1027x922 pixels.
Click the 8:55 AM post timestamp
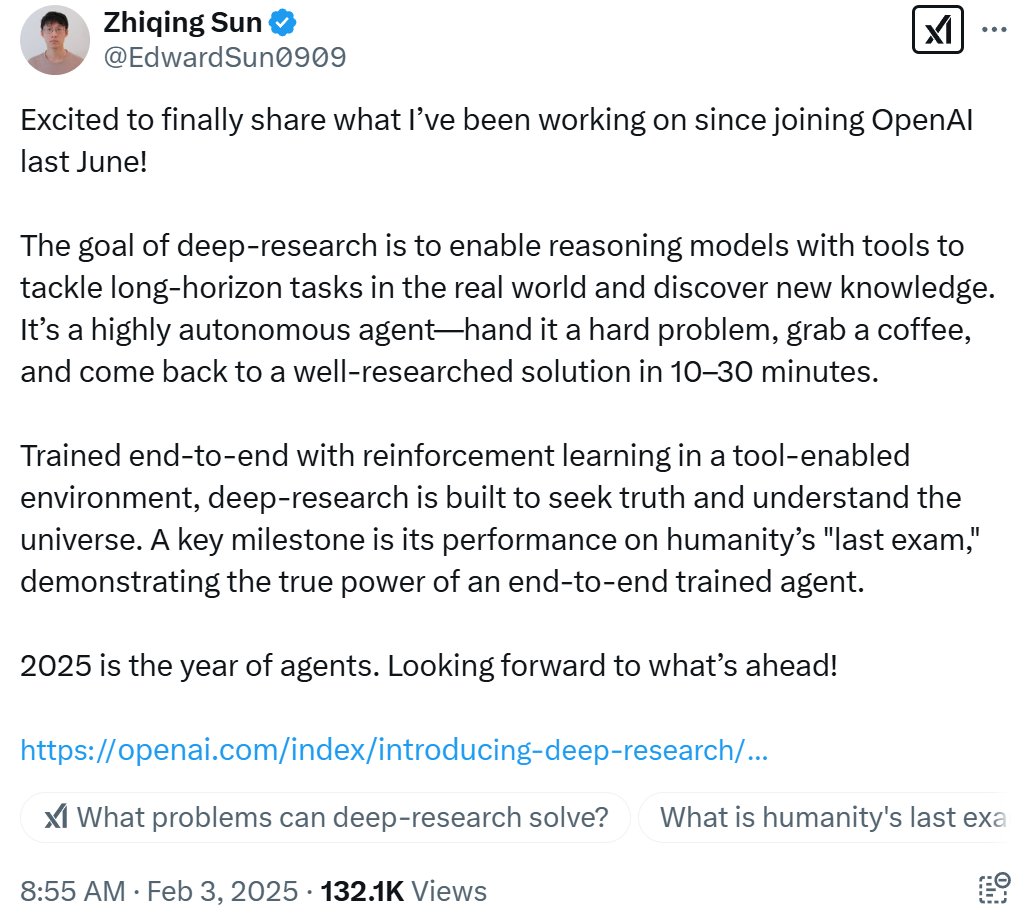(x=73, y=891)
